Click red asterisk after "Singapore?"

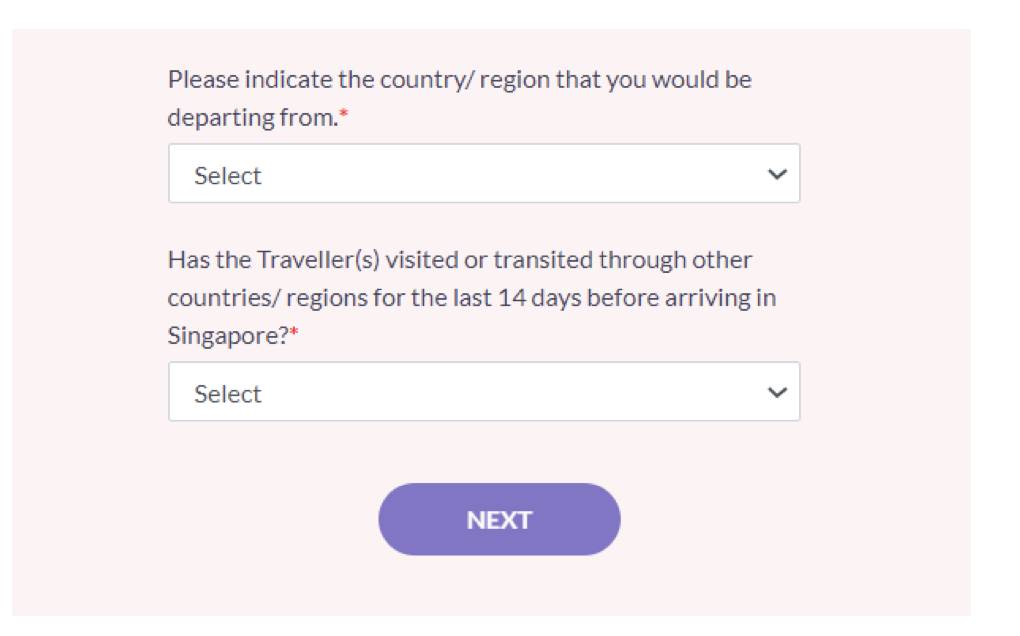click(x=295, y=336)
